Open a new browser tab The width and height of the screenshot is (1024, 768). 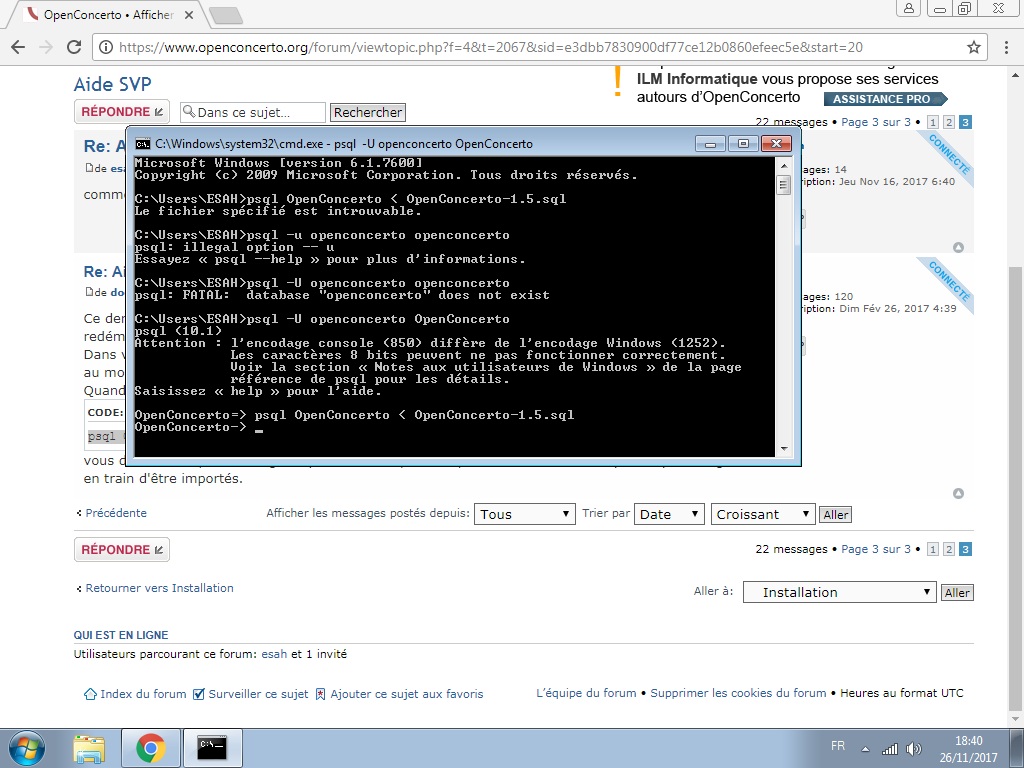[x=225, y=15]
